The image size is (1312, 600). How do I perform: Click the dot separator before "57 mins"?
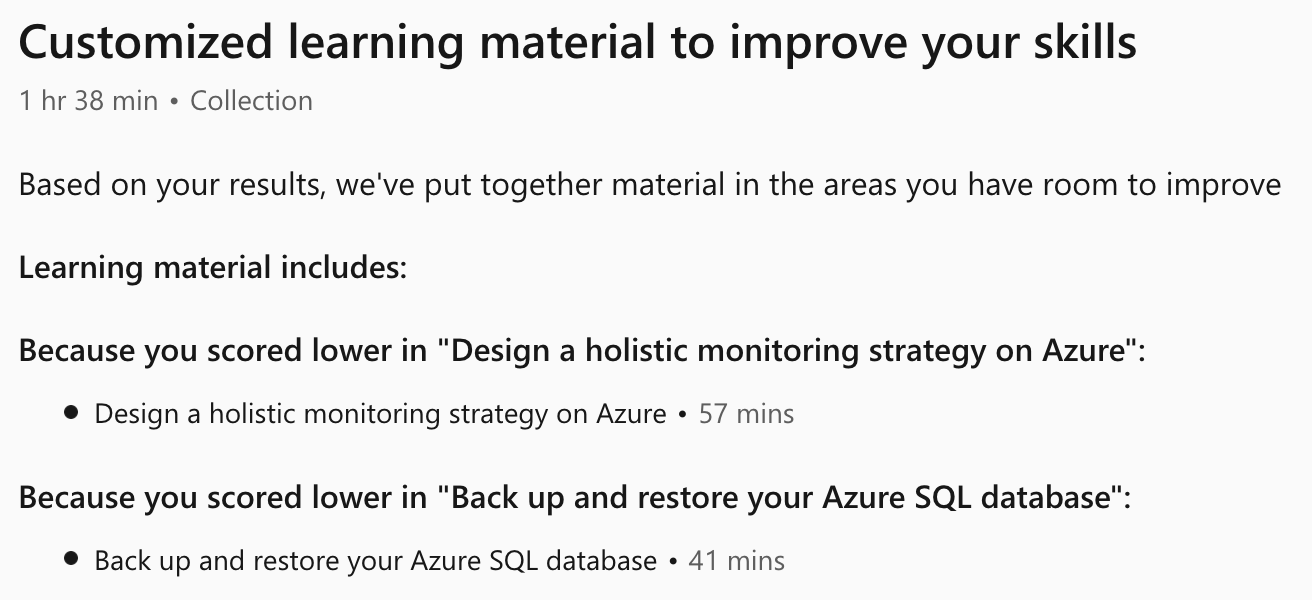pos(682,414)
